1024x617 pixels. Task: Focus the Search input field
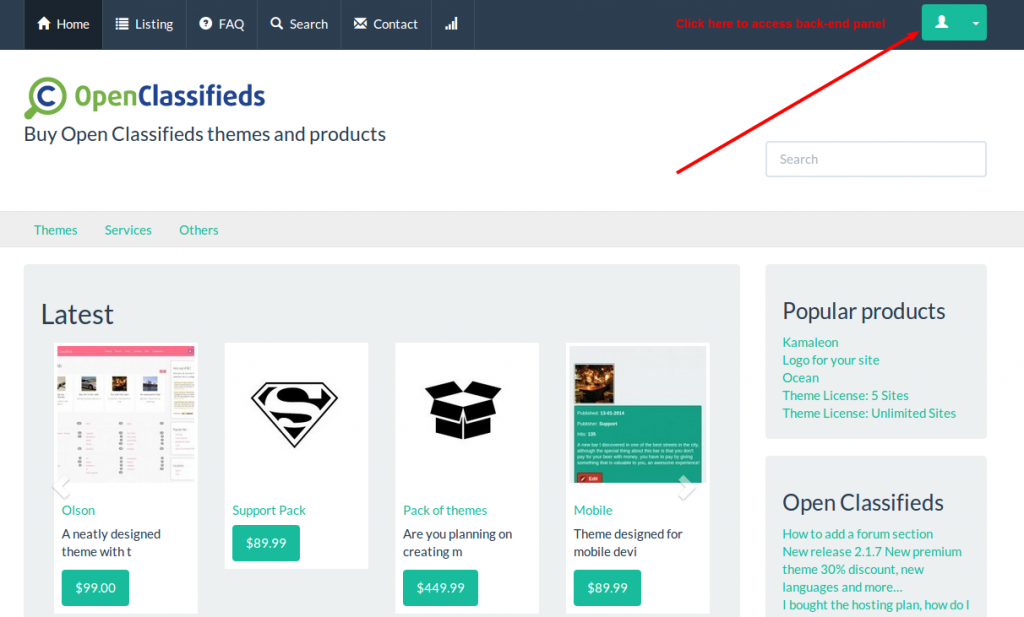[876, 159]
